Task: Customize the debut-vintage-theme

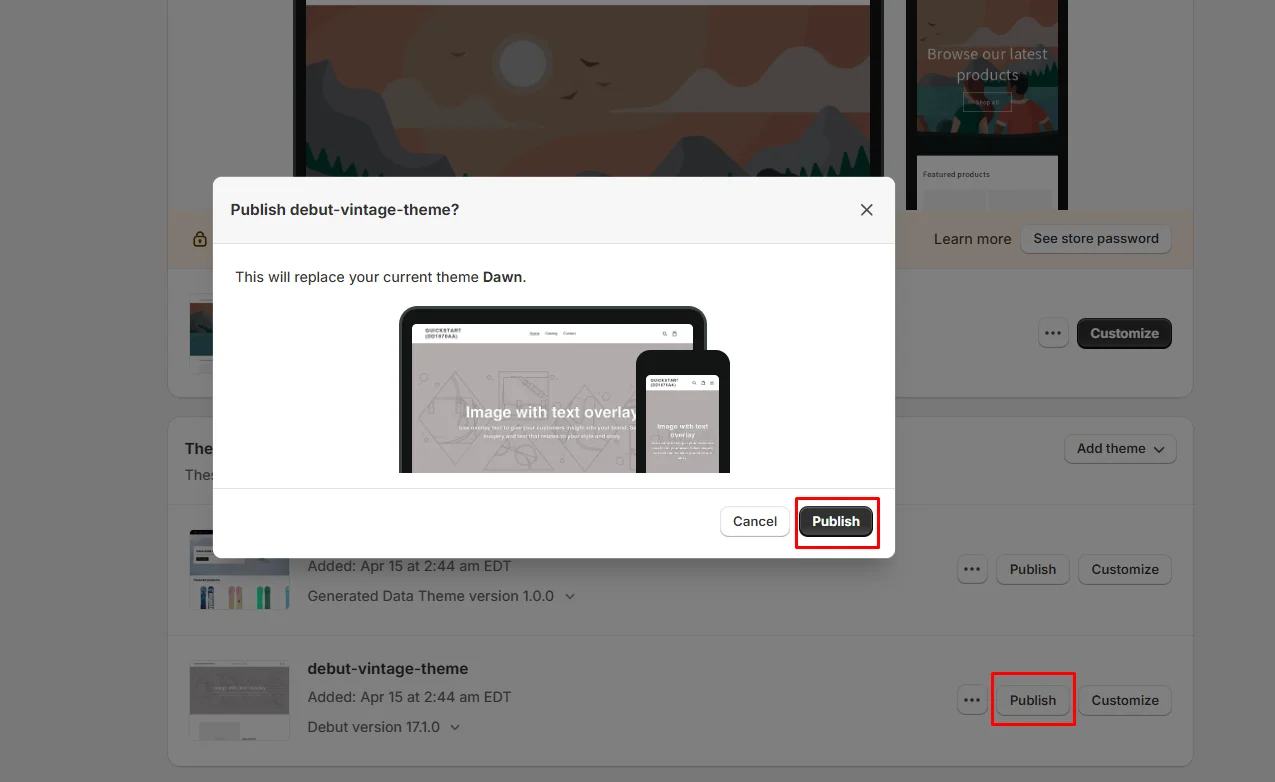Action: click(x=1124, y=700)
